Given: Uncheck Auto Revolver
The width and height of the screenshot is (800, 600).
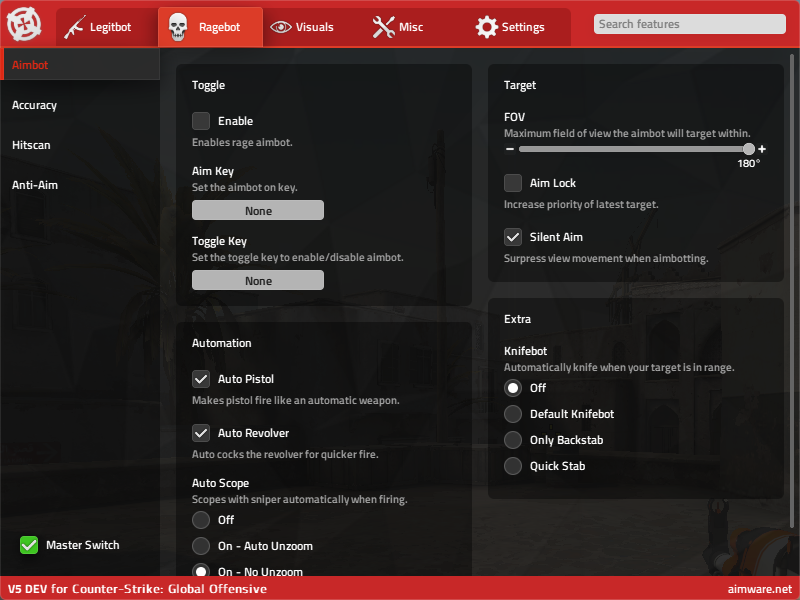Looking at the screenshot, I should pyautogui.click(x=201, y=433).
